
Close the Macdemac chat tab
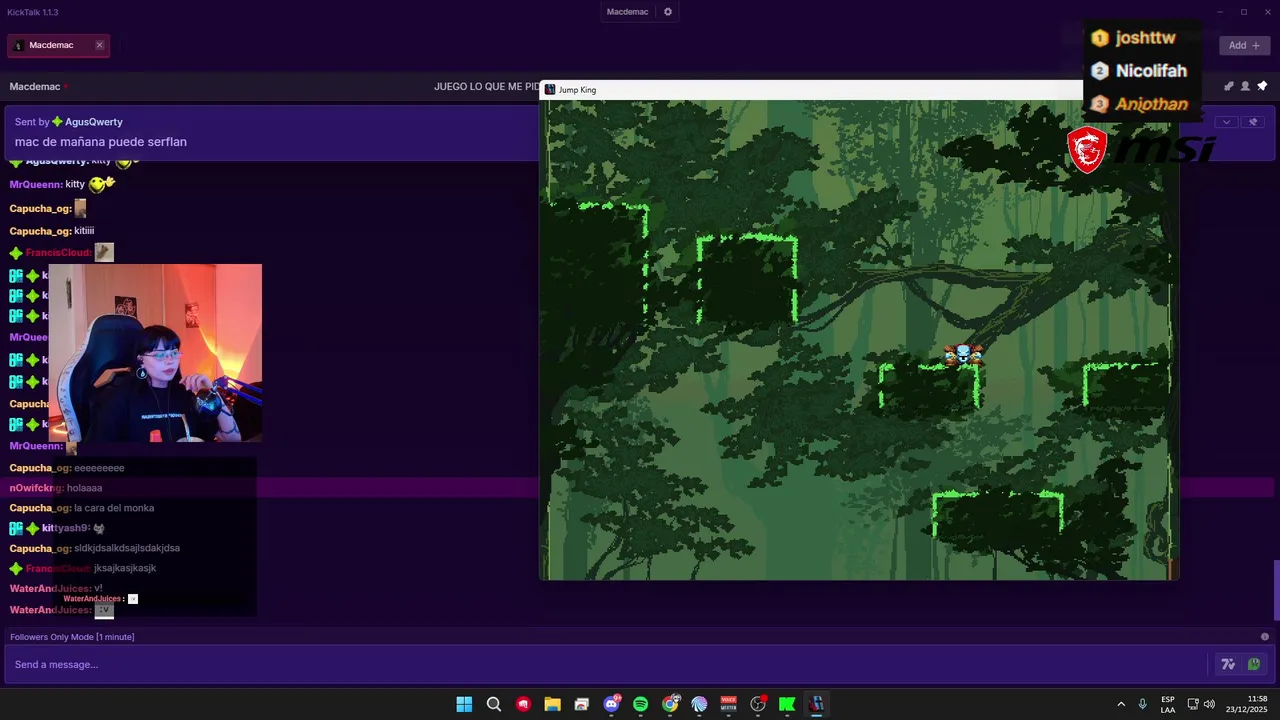99,45
